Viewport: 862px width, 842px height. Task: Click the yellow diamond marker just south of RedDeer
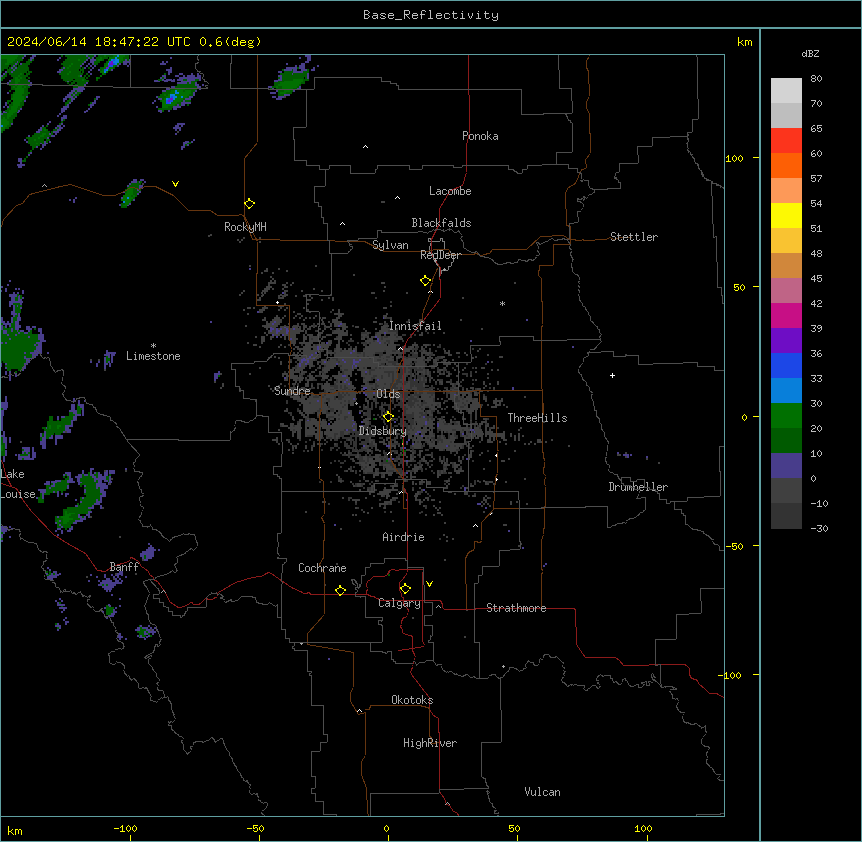pos(425,281)
